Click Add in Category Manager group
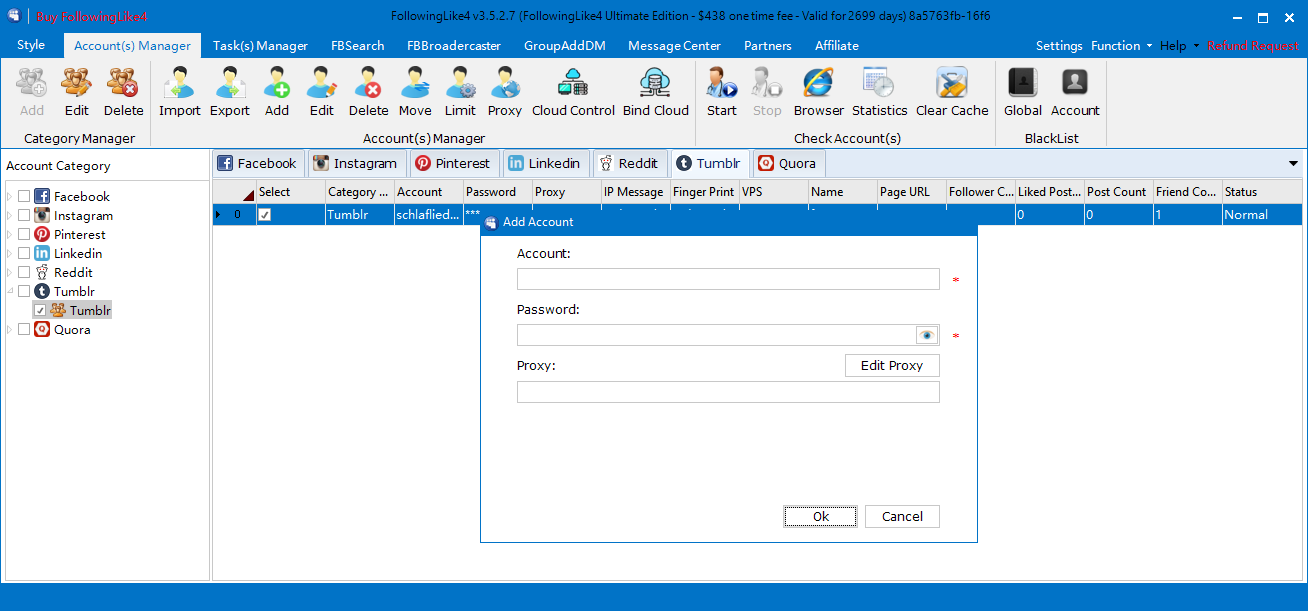The image size is (1308, 611). pos(32,92)
